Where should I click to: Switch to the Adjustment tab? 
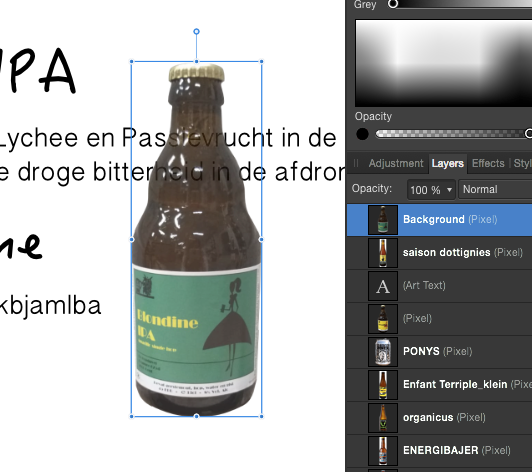396,164
